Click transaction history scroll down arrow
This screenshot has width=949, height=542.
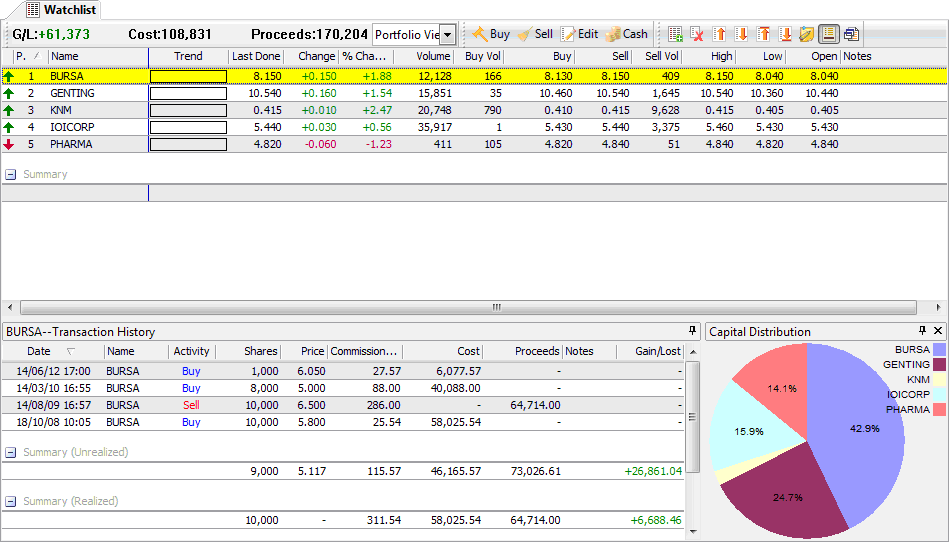(694, 532)
